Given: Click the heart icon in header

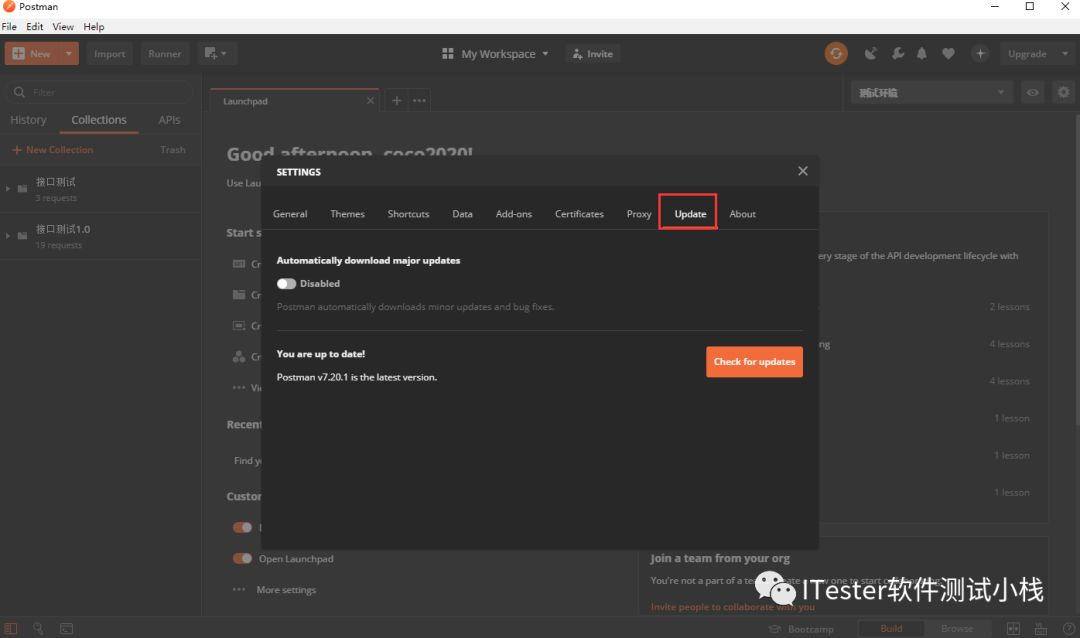Looking at the screenshot, I should (948, 53).
